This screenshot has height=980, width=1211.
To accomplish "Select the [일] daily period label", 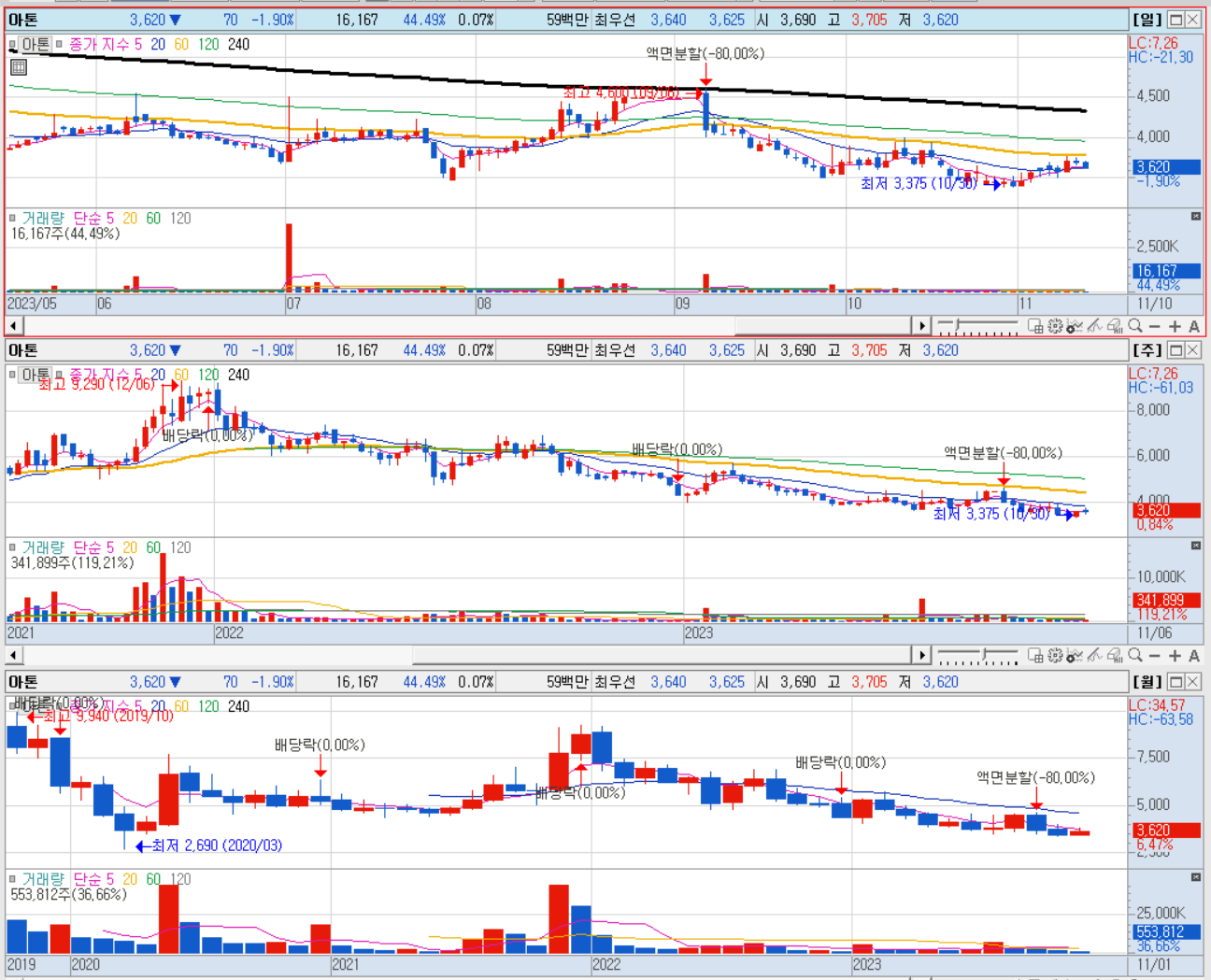I will click(1147, 20).
